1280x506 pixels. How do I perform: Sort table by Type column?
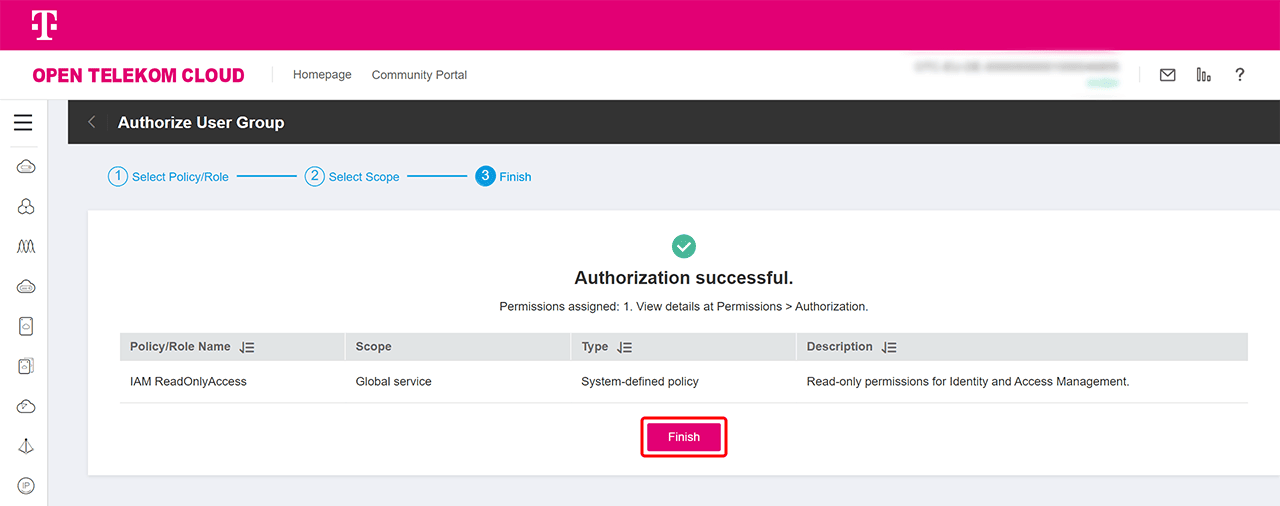click(x=625, y=347)
